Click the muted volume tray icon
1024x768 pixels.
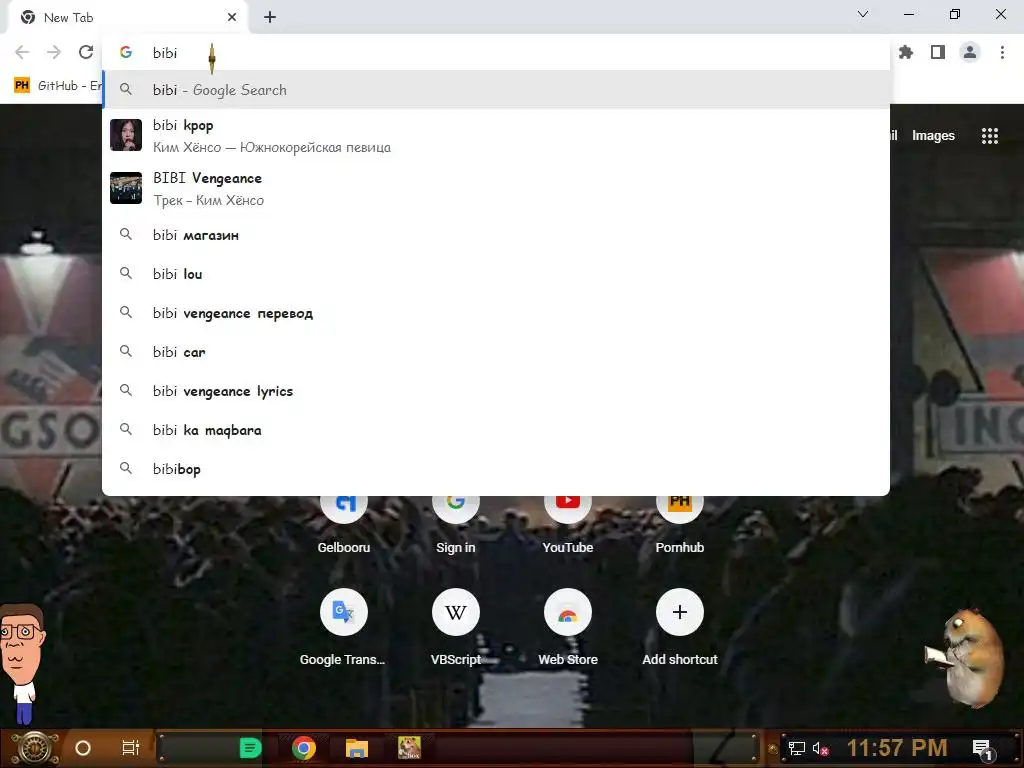pos(820,748)
